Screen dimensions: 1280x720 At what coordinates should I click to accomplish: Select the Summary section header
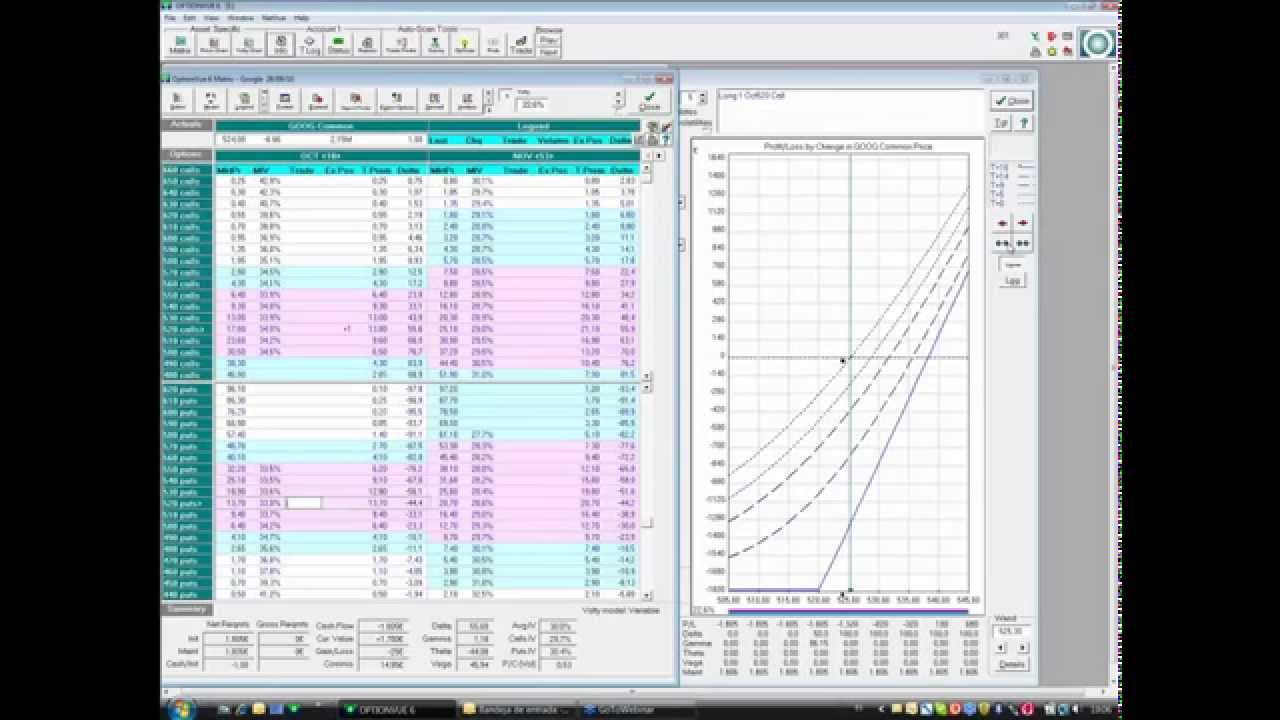[x=186, y=609]
